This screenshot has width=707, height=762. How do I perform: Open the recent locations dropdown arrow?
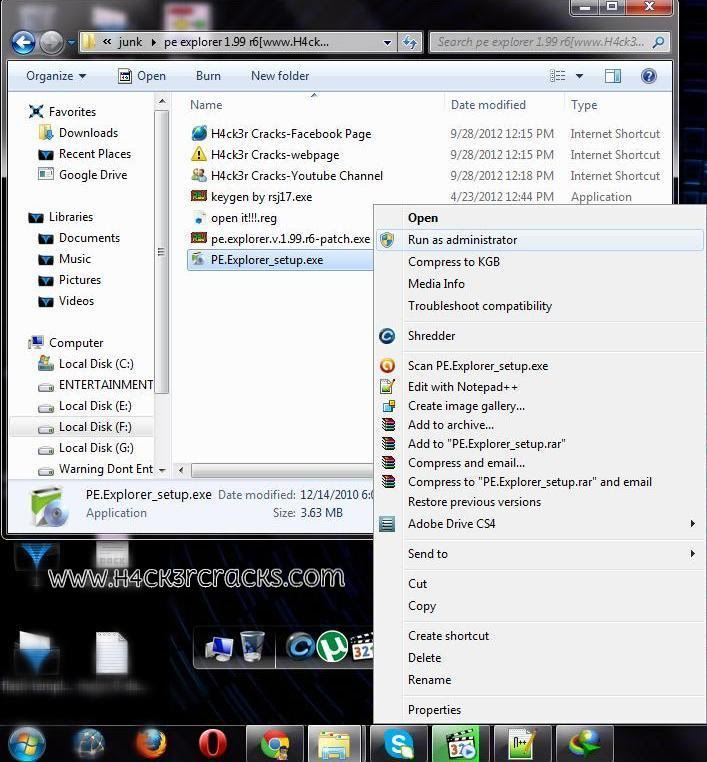(x=71, y=43)
